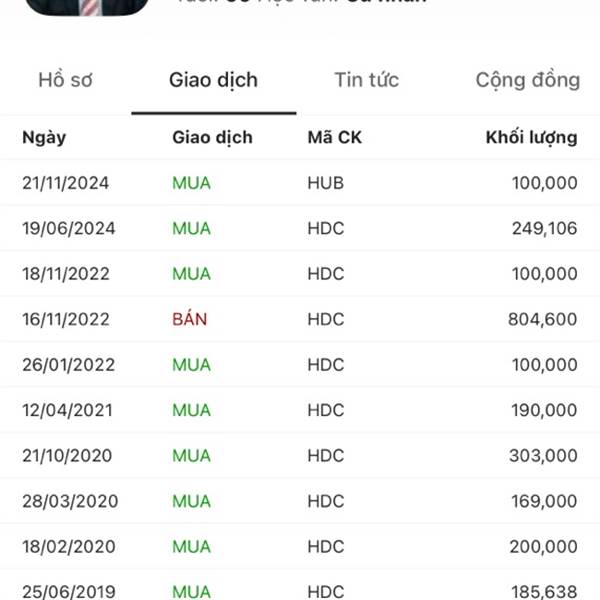Open the HUB stock code link
Viewport: 600px width, 600px height.
(326, 183)
